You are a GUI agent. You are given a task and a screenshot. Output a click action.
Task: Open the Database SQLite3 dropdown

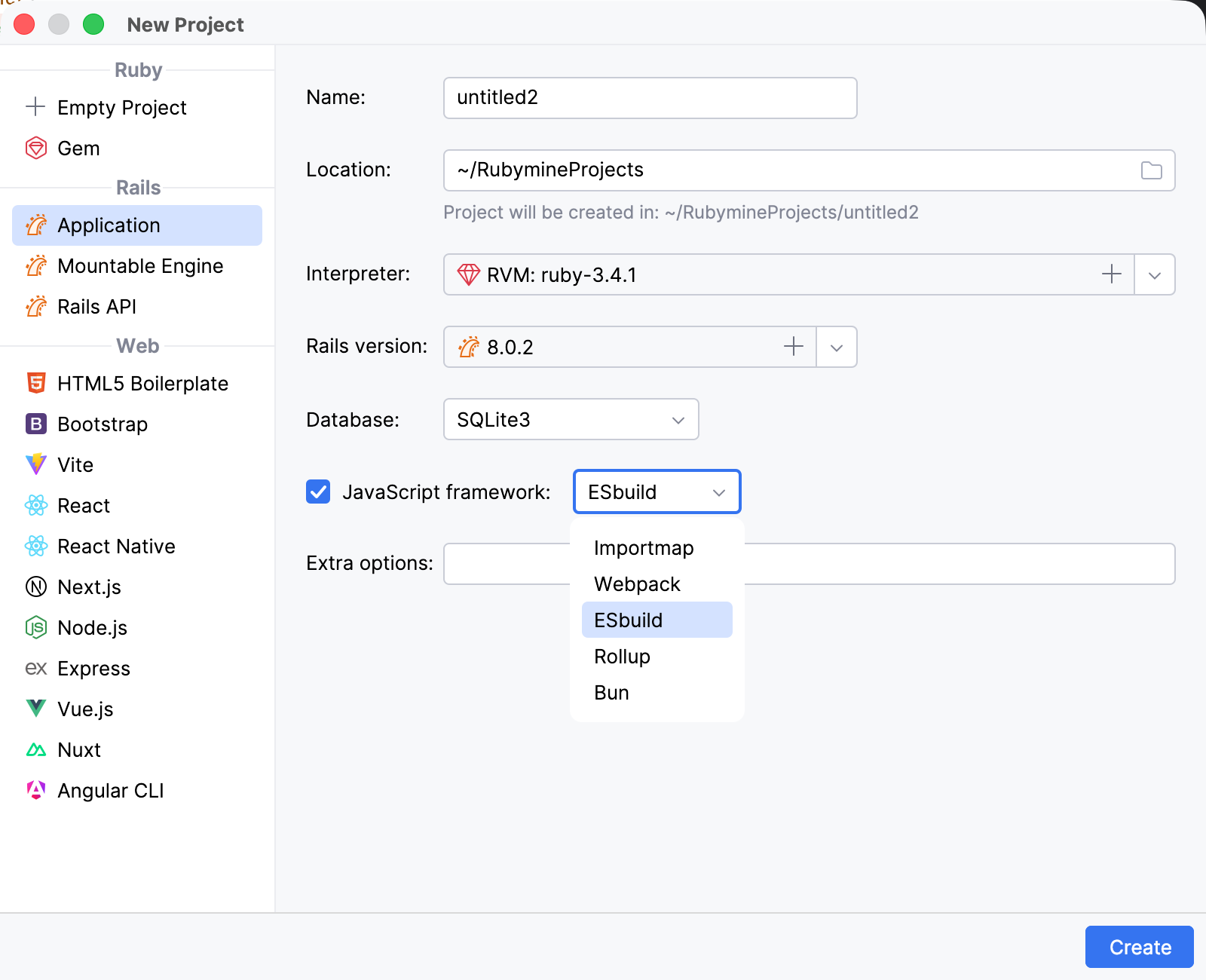coord(571,419)
